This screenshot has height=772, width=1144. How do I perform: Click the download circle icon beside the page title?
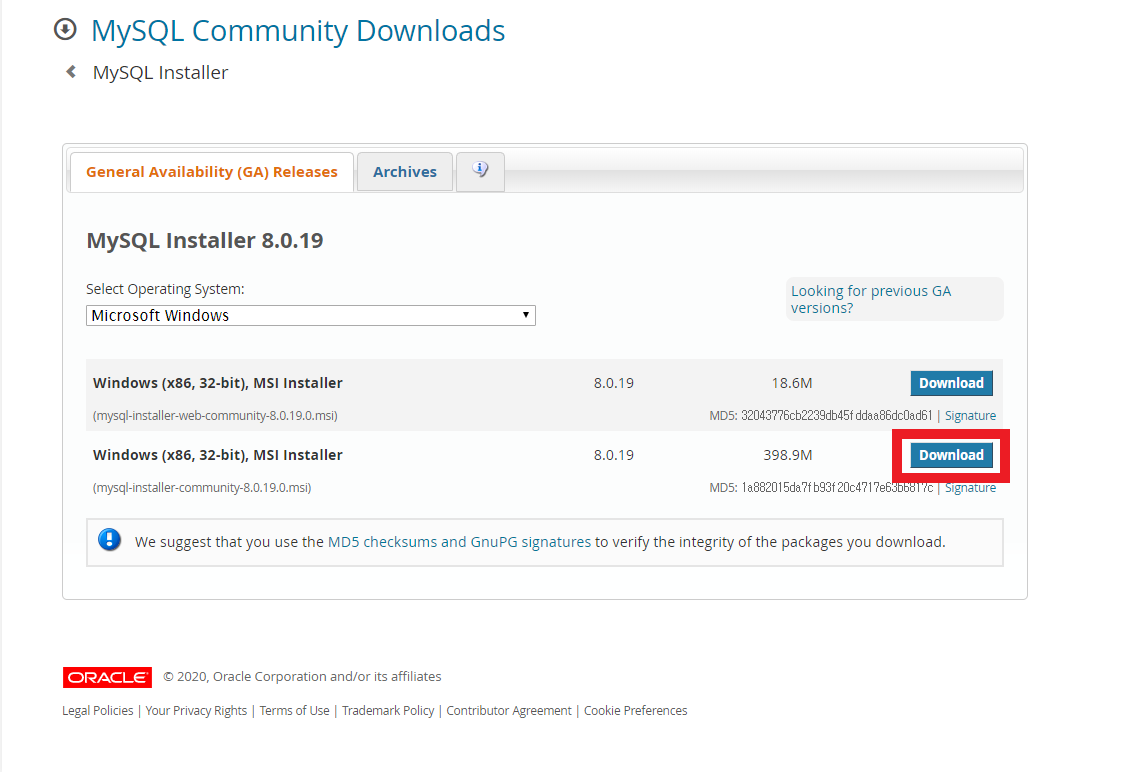click(65, 30)
